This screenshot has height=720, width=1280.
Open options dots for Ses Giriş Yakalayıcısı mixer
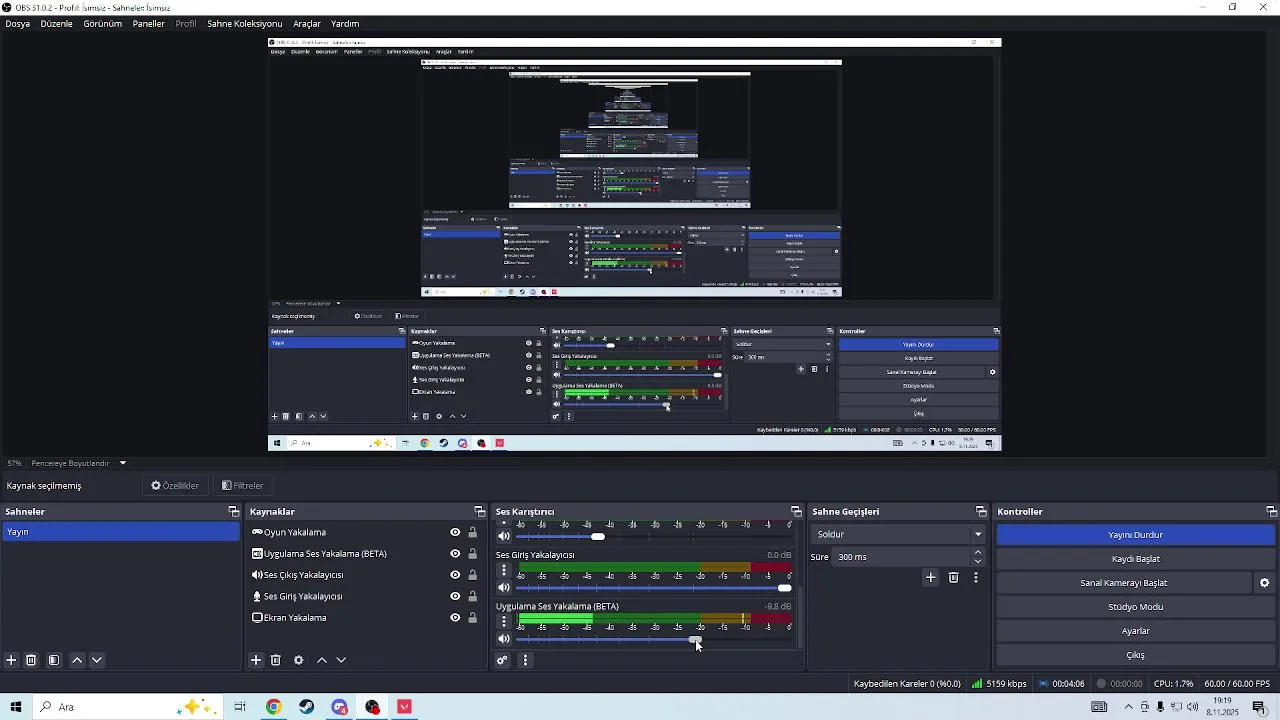(x=504, y=570)
